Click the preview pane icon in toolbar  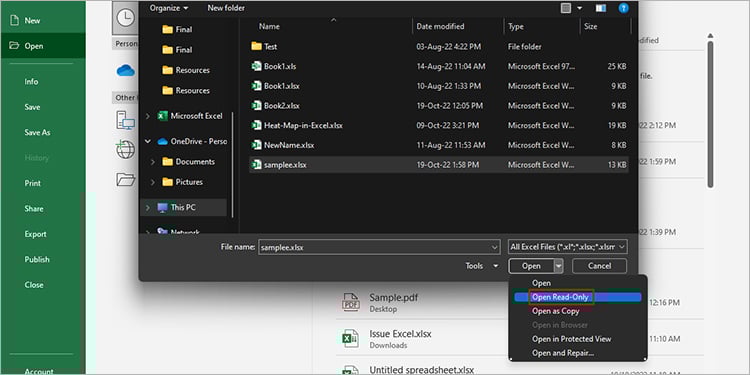pos(601,8)
